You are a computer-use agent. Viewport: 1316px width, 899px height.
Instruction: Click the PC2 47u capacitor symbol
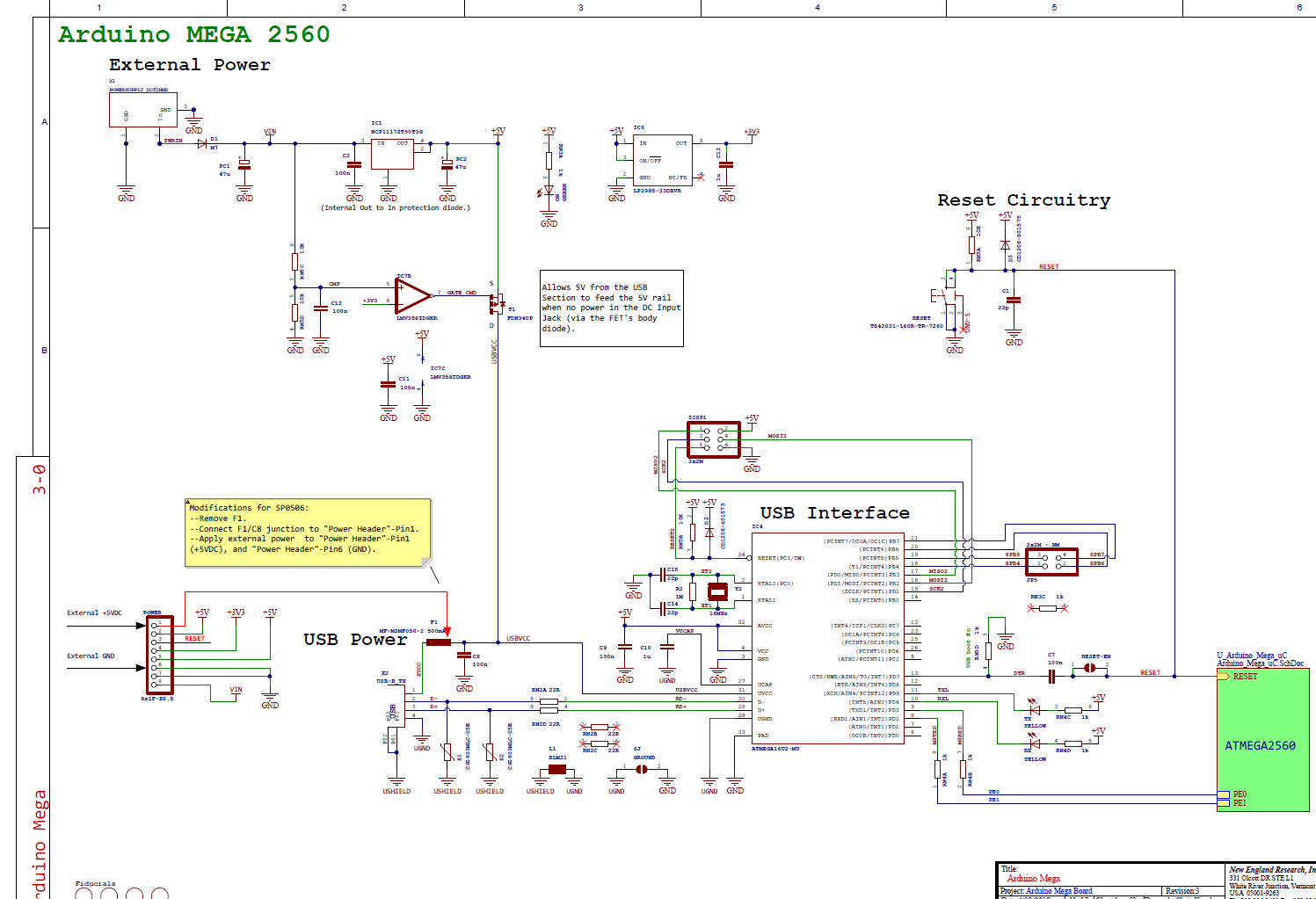pyautogui.click(x=447, y=164)
